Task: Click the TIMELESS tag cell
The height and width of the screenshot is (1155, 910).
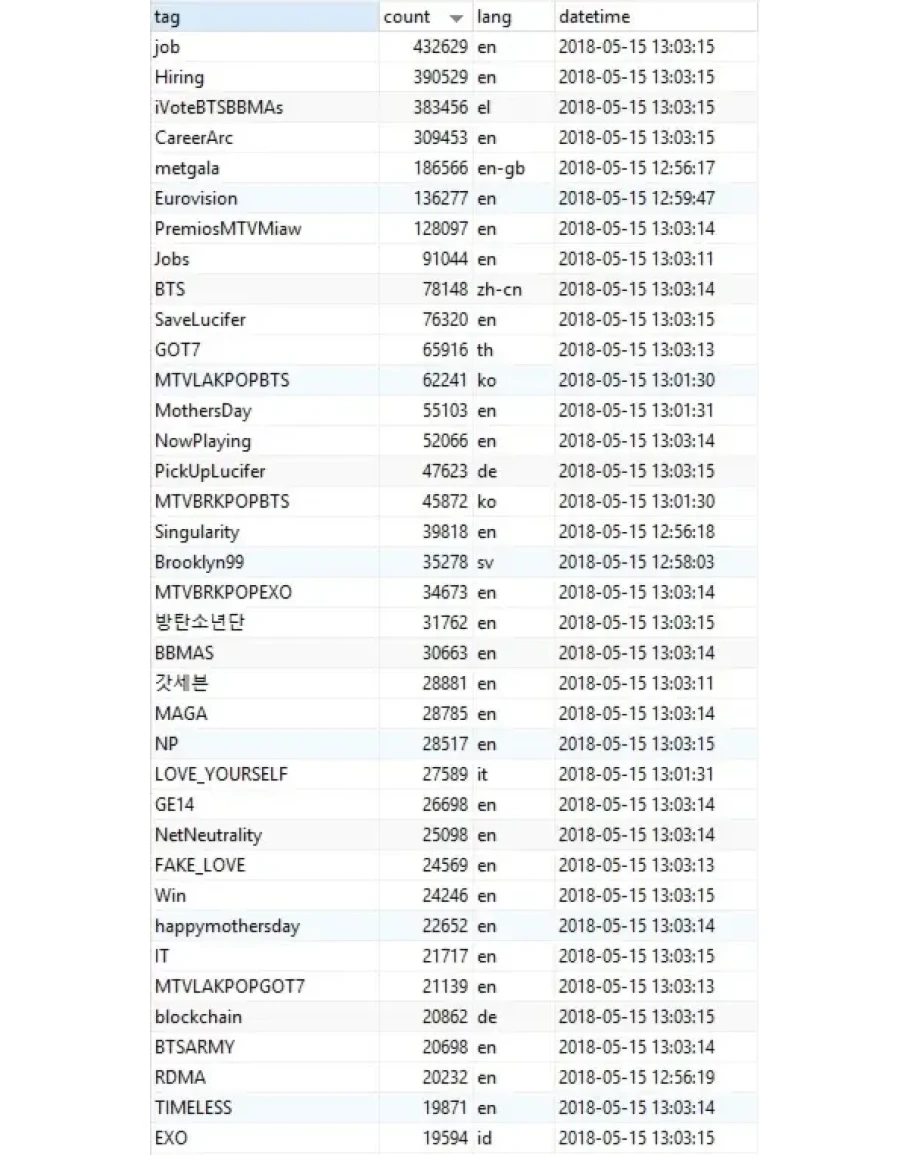Action: coord(193,1107)
